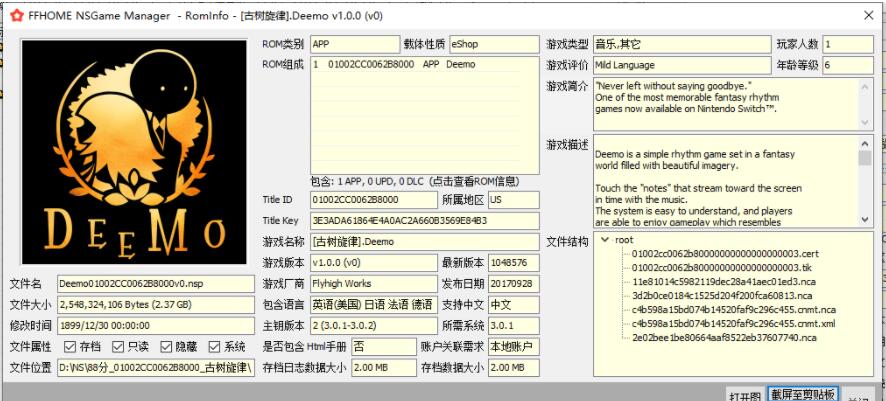Select 3d2b0ce0184c1525d204f200fca60813.nca file
The height and width of the screenshot is (401, 886).
click(x=722, y=295)
